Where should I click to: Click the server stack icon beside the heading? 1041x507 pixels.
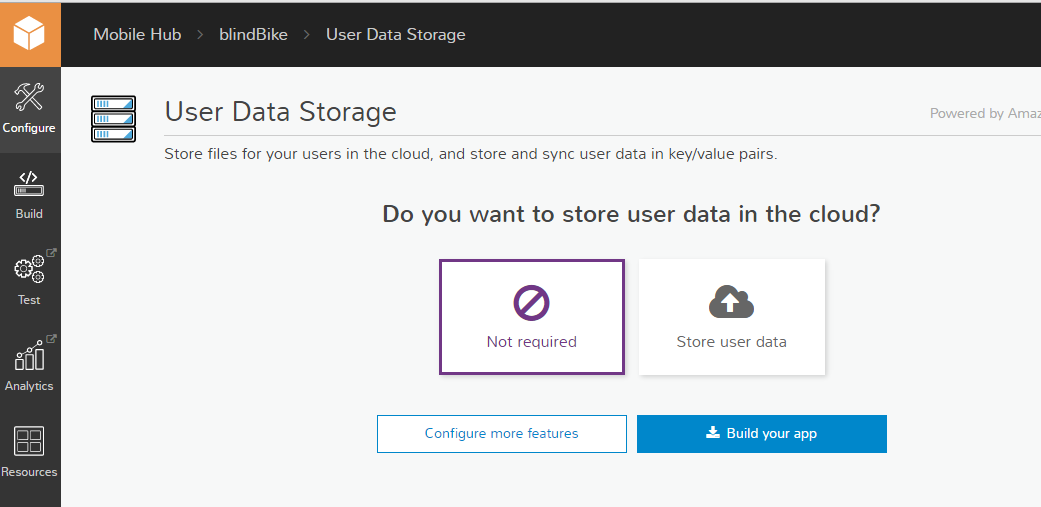pos(113,119)
